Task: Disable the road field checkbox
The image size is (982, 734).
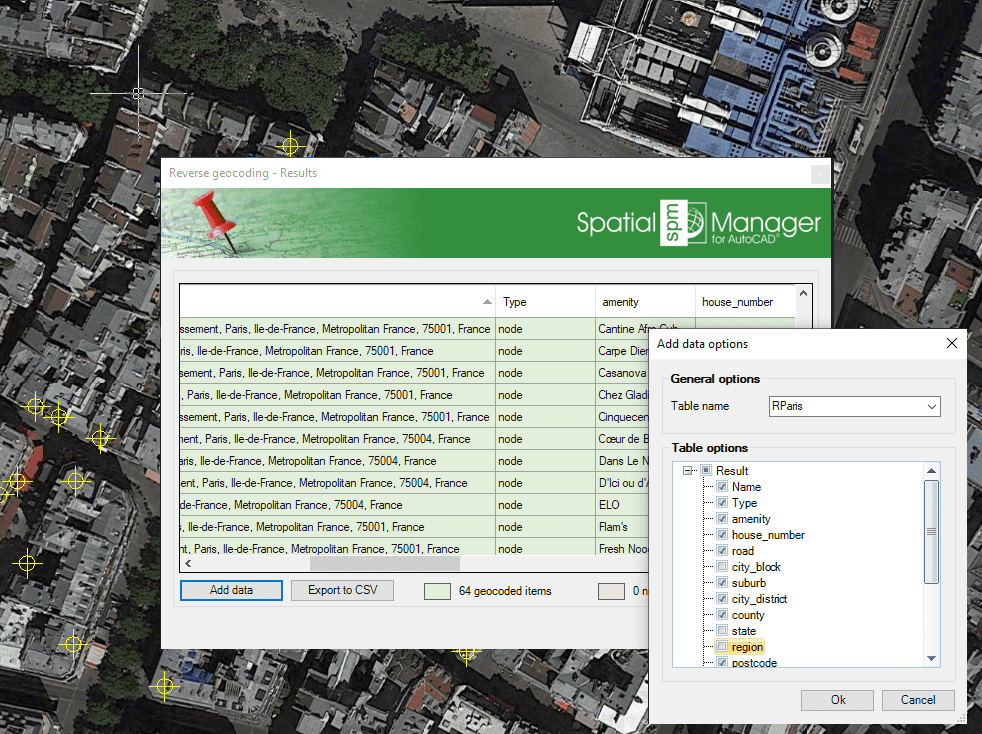Action: [x=722, y=550]
